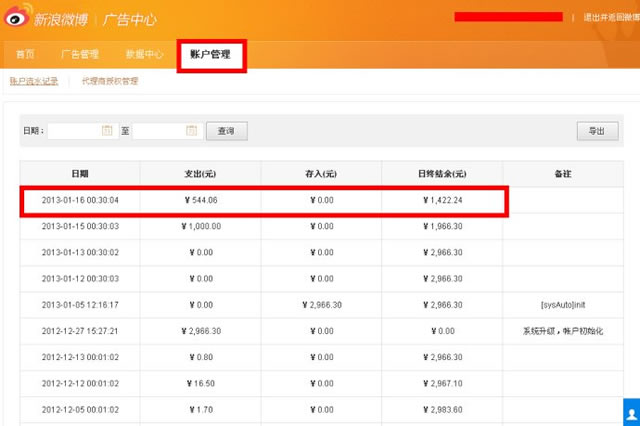Switch to the 首页 tab
The image size is (640, 426).
pos(25,54)
